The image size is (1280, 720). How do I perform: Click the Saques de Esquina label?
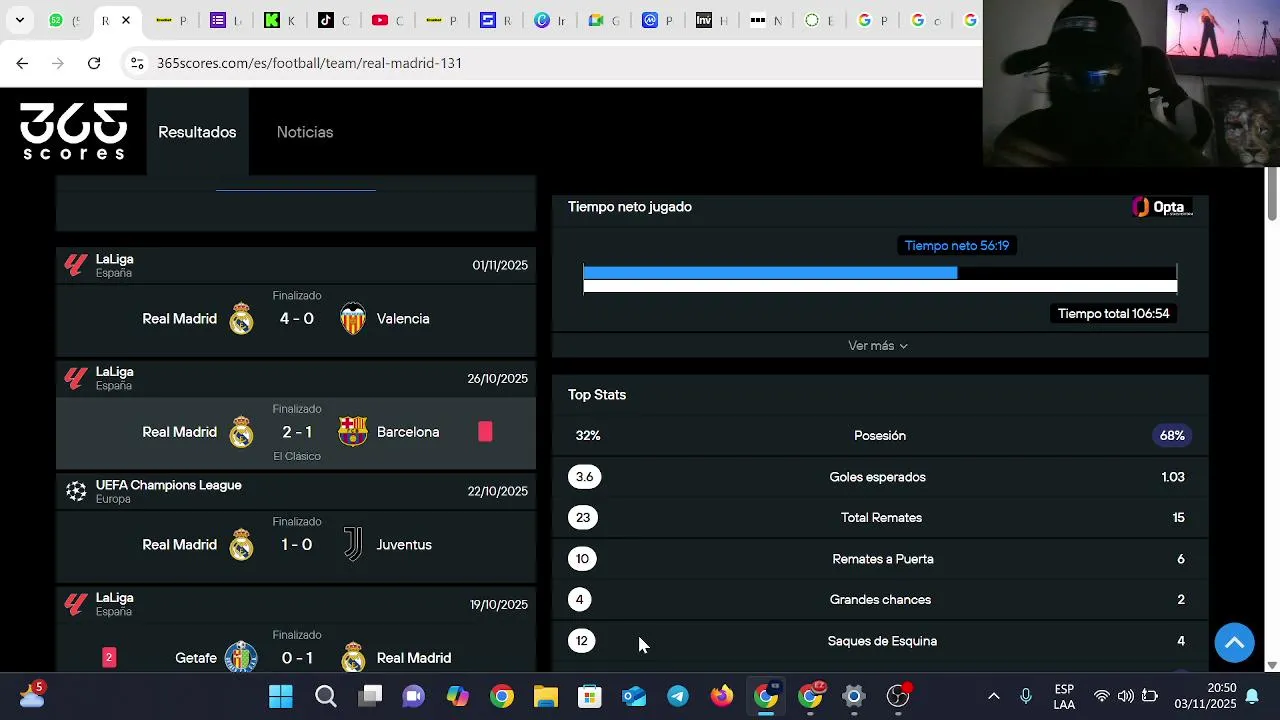pyautogui.click(x=882, y=641)
